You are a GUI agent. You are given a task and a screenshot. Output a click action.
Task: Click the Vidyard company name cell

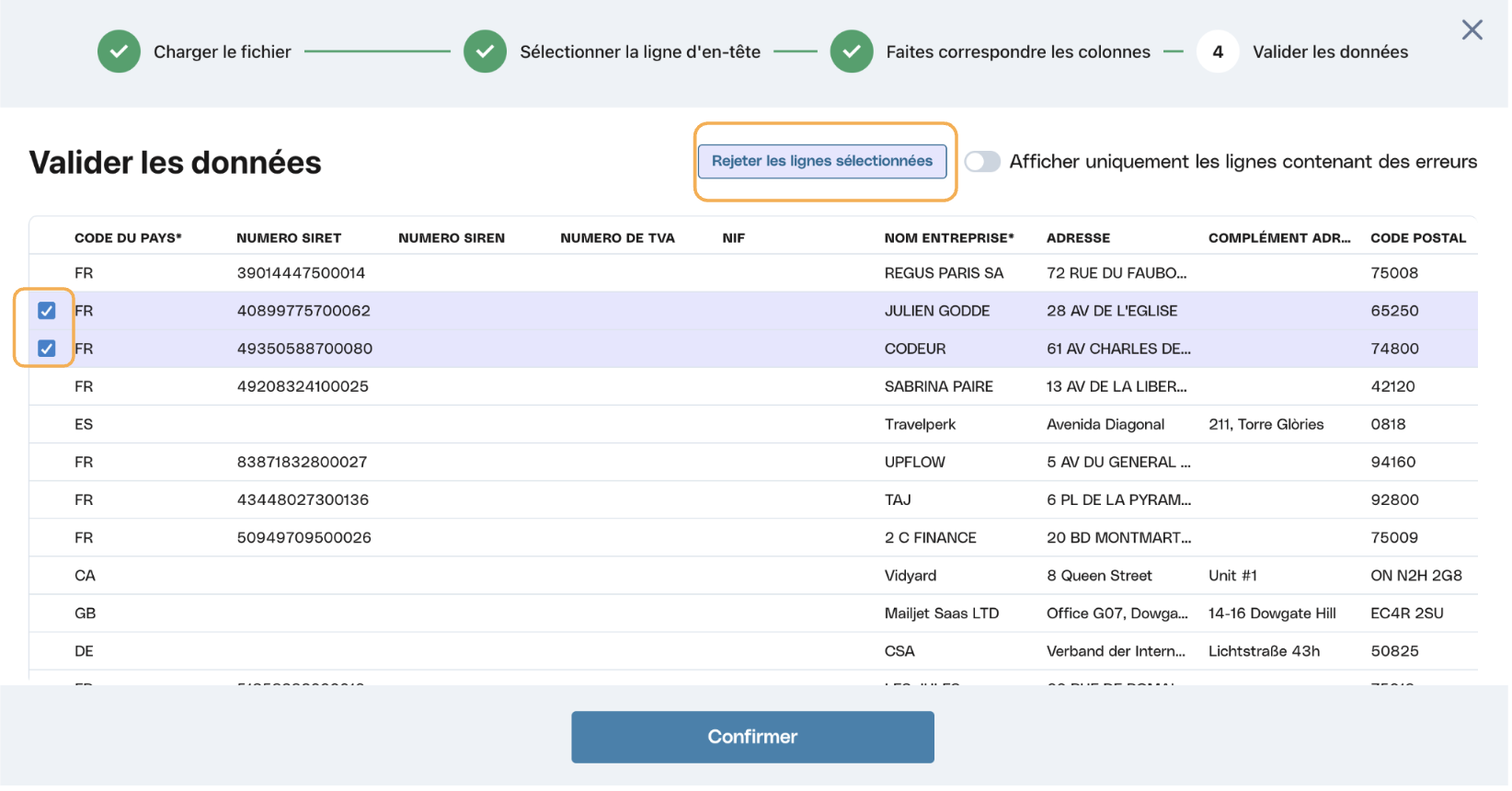(911, 576)
